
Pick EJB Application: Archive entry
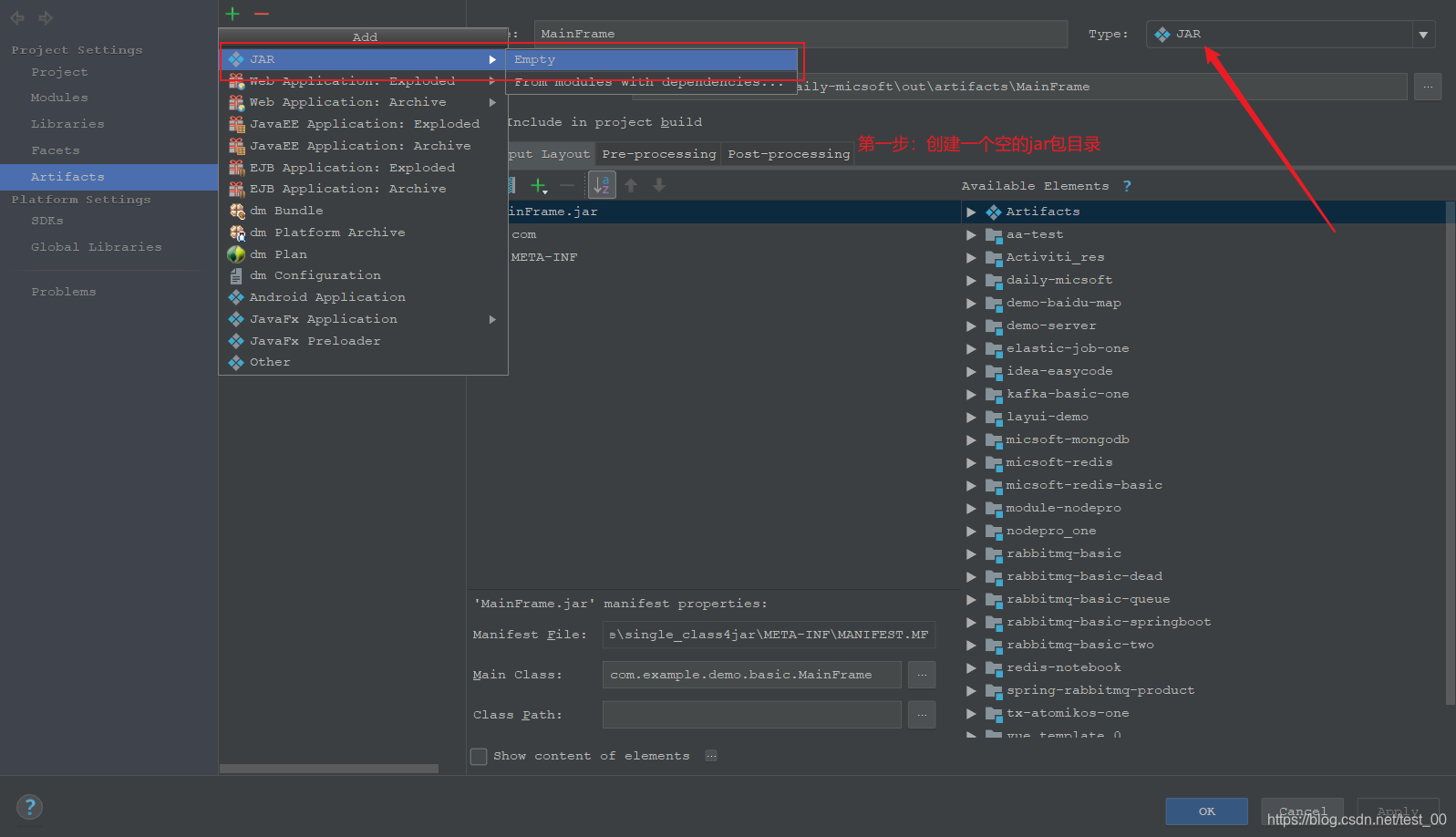click(363, 189)
